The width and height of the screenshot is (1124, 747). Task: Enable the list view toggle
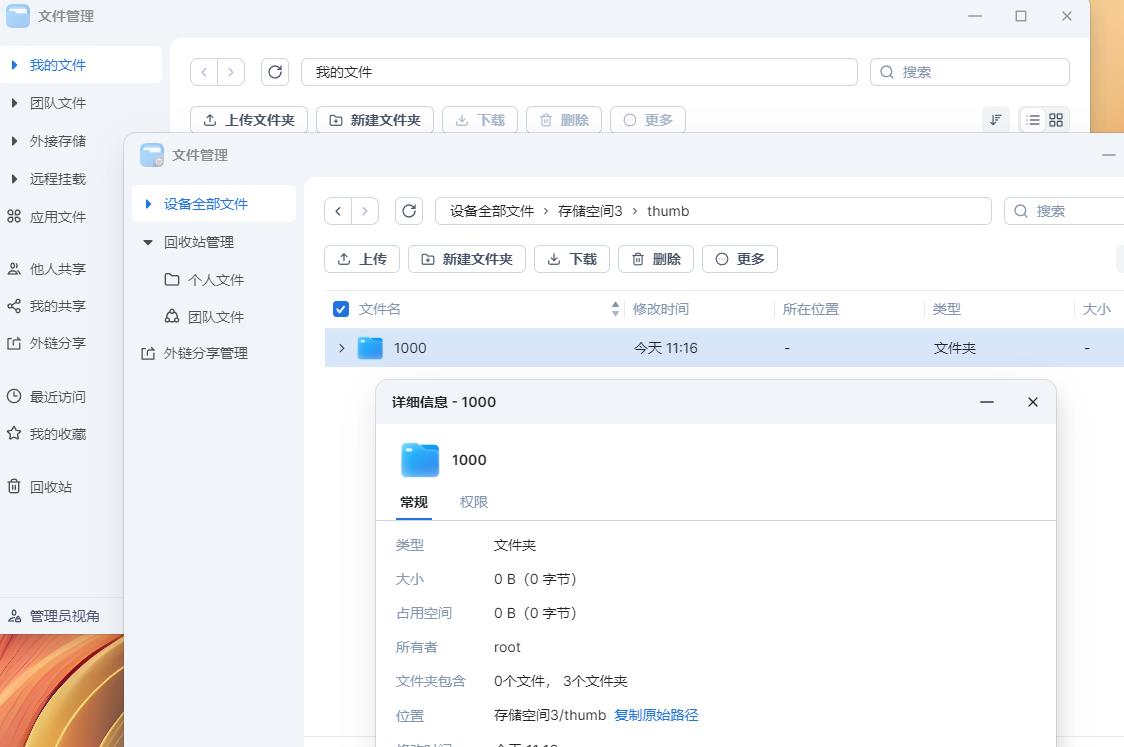tap(1032, 119)
